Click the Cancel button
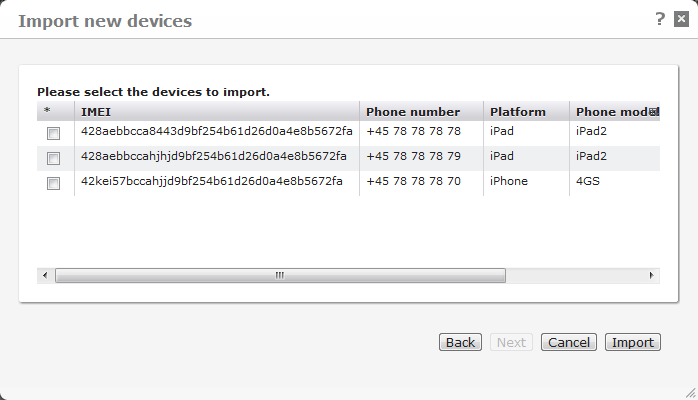This screenshot has height=400, width=698. coord(569,342)
